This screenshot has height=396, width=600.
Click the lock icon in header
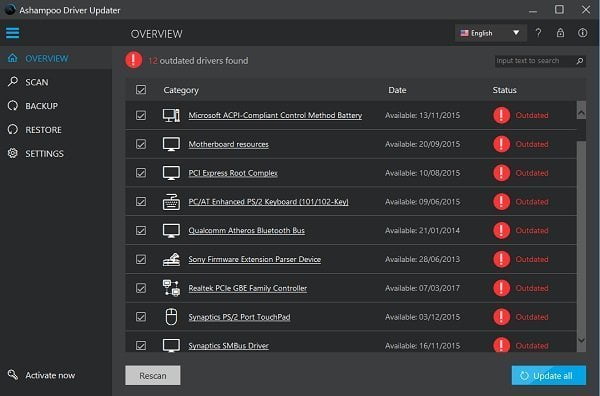pos(560,33)
